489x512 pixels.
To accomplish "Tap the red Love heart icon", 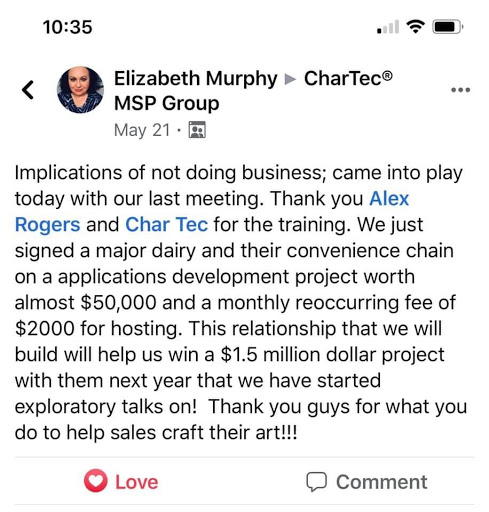I will click(x=96, y=481).
